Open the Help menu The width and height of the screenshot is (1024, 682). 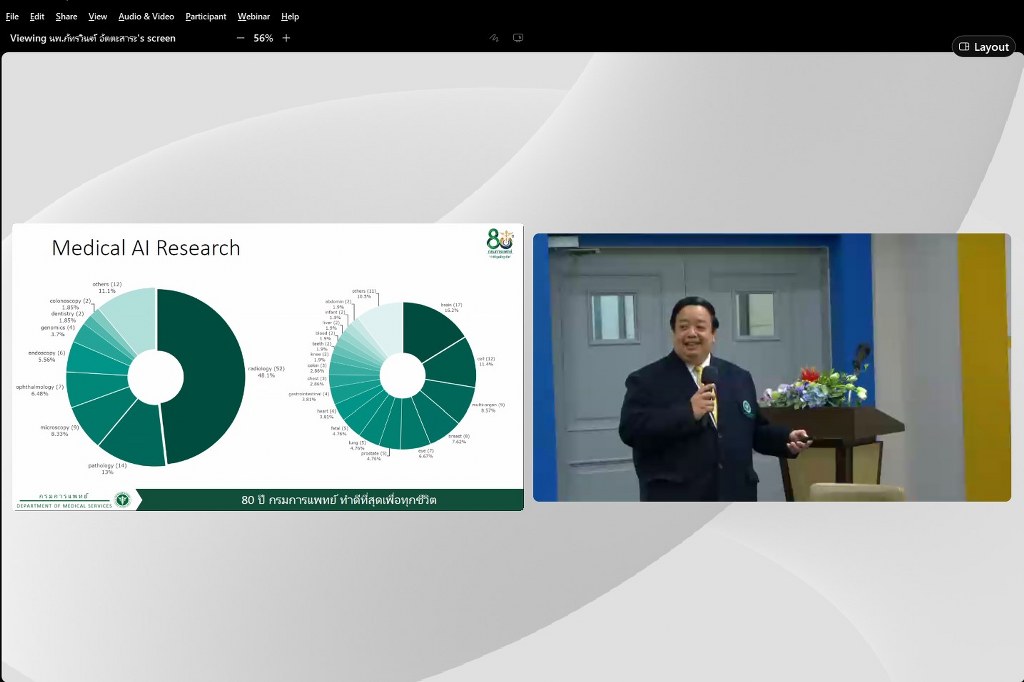coord(290,17)
